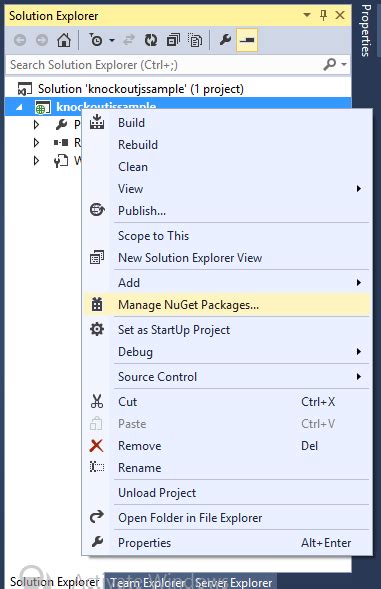Click the Collapse All toolbar icon

click(x=173, y=40)
